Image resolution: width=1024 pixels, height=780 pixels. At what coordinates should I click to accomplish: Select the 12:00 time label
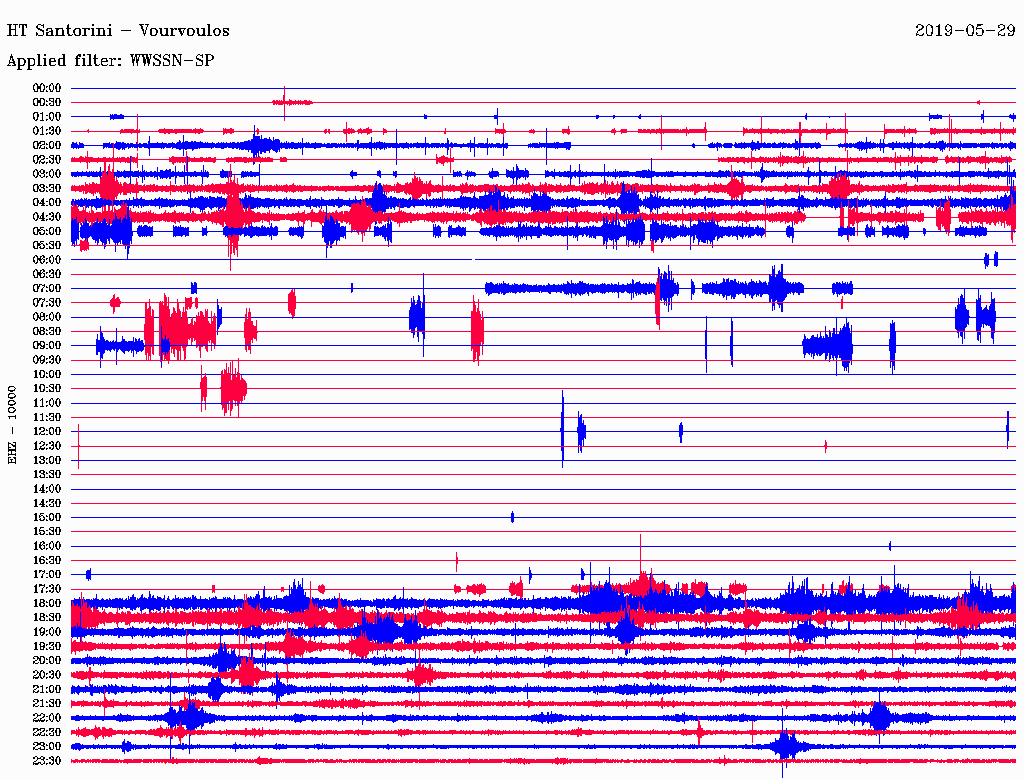coord(47,432)
